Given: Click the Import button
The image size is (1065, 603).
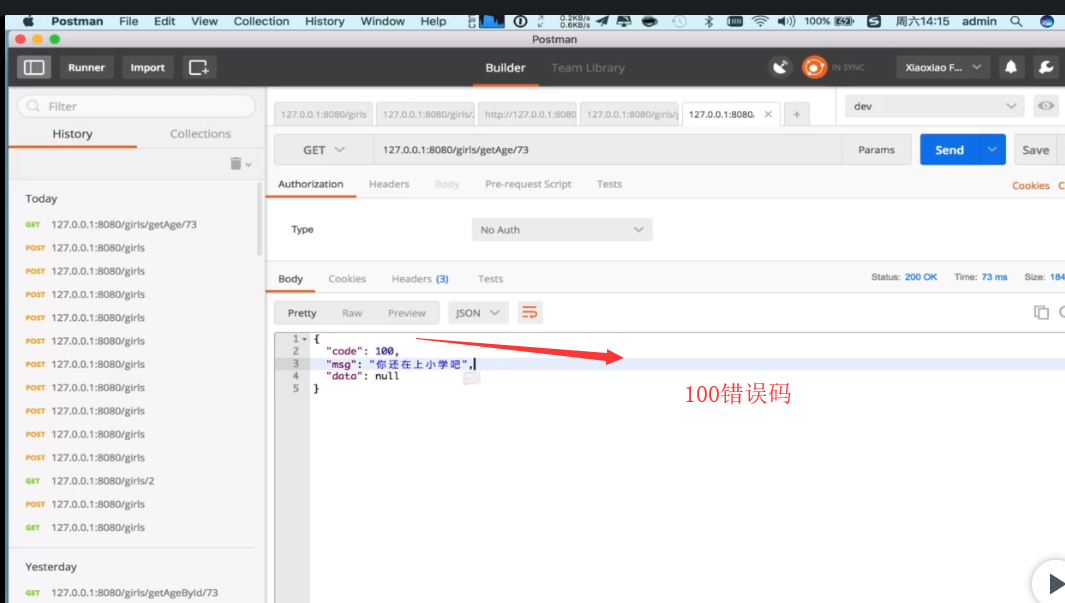Looking at the screenshot, I should [x=147, y=67].
